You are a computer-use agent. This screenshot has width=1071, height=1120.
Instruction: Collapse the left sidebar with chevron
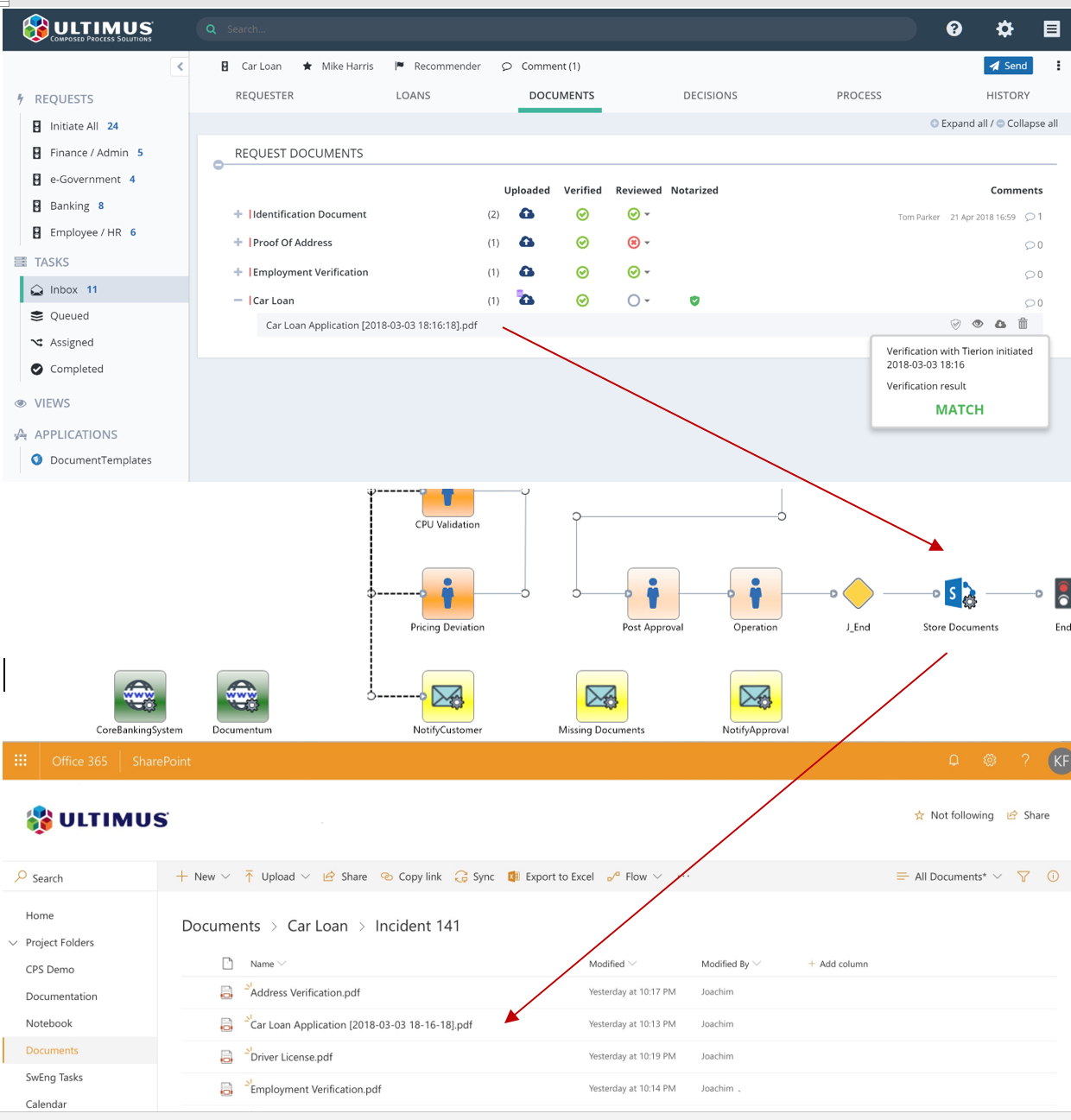(180, 66)
